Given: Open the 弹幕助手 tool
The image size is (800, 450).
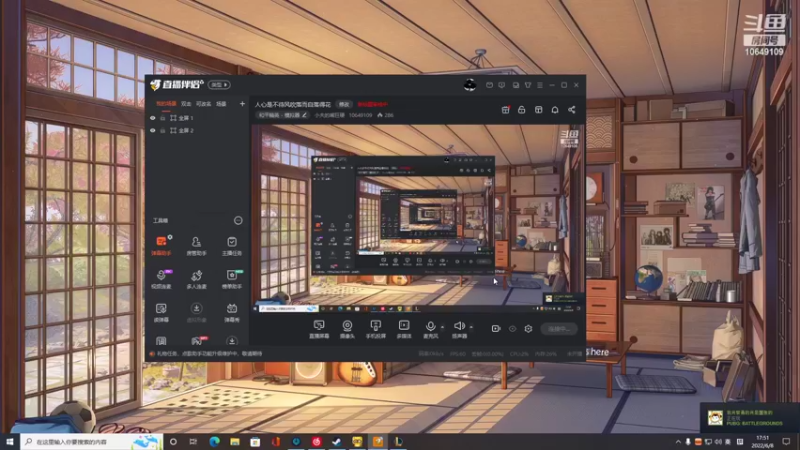Looking at the screenshot, I should click(x=161, y=245).
